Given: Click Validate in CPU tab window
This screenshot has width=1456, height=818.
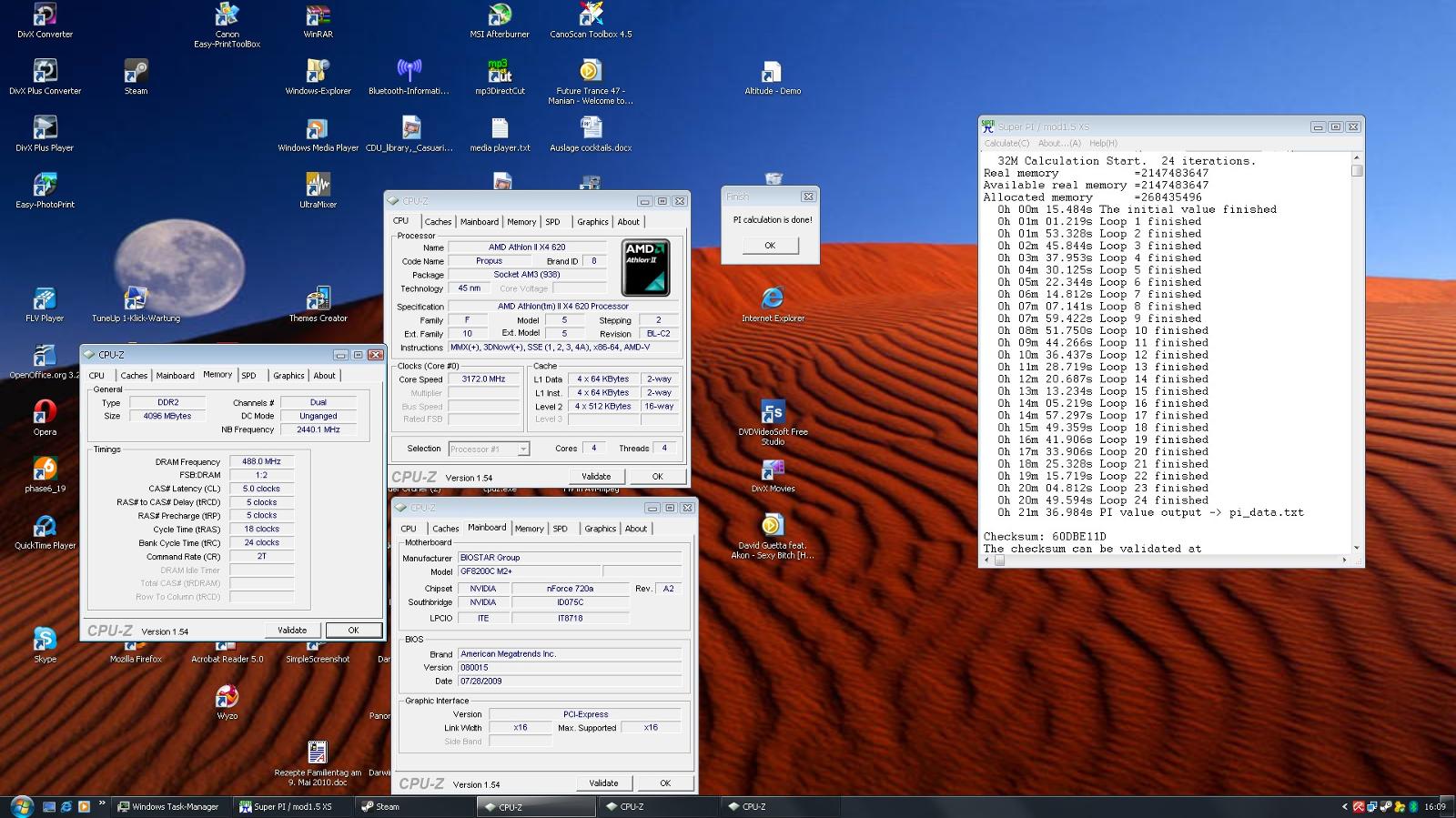Looking at the screenshot, I should pos(596,476).
